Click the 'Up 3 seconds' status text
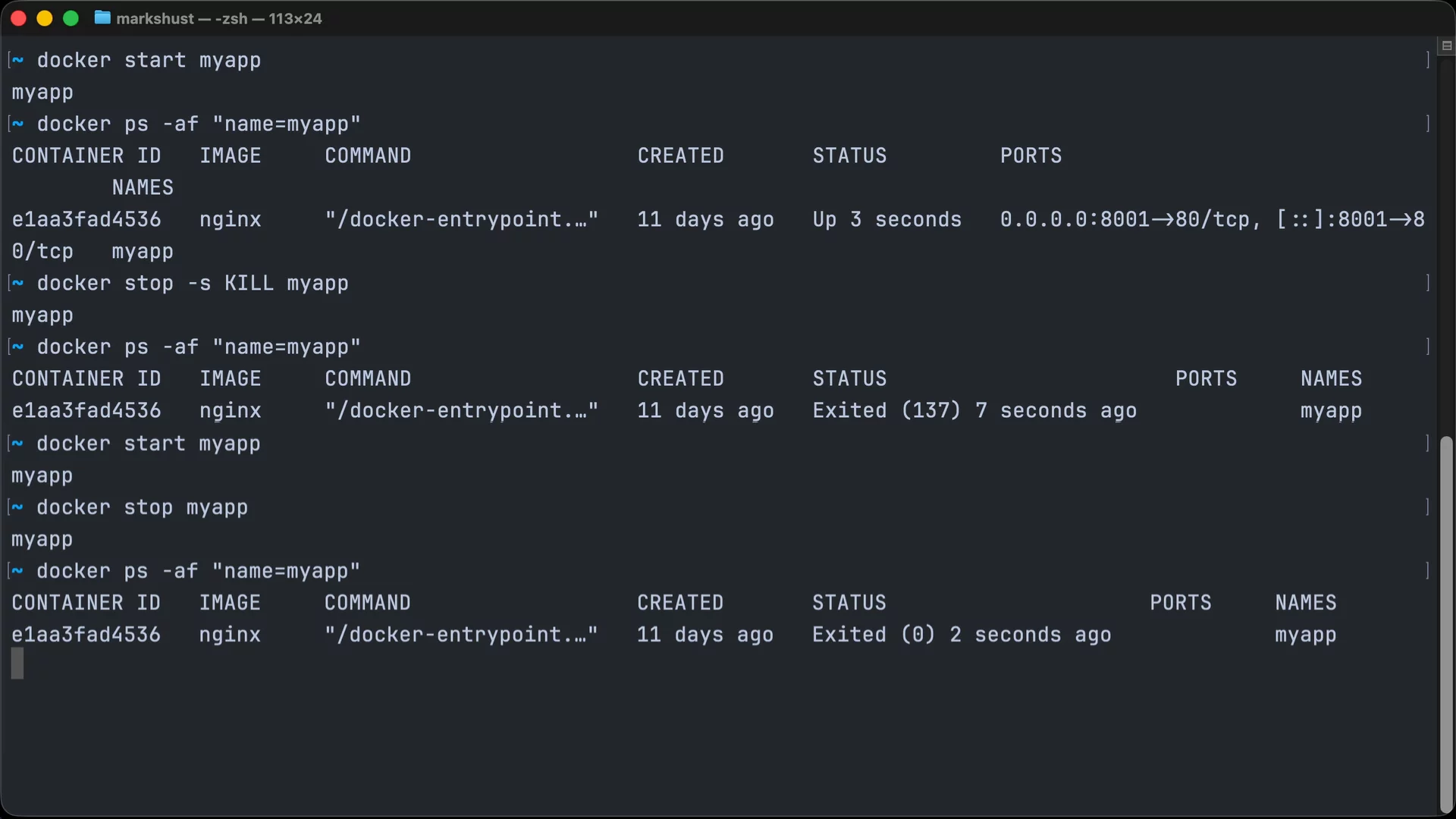This screenshot has width=1456, height=819. 886,219
